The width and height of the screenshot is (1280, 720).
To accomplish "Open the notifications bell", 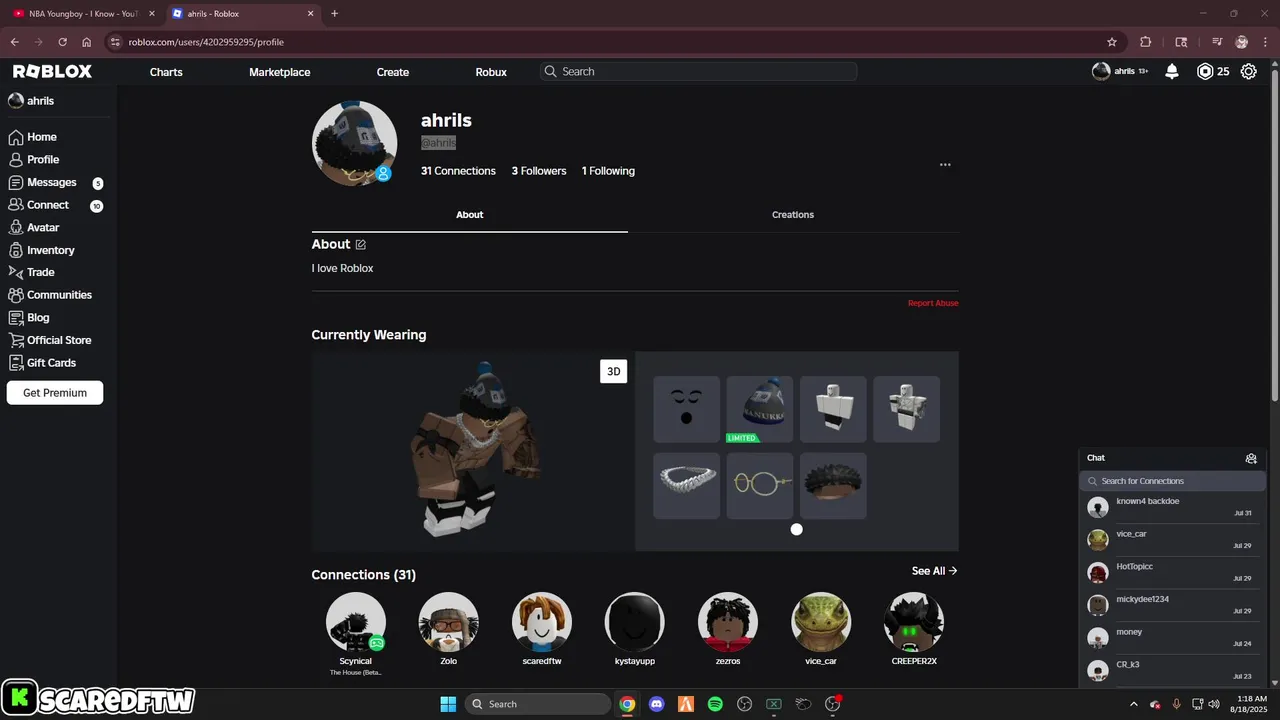I will point(1172,72).
